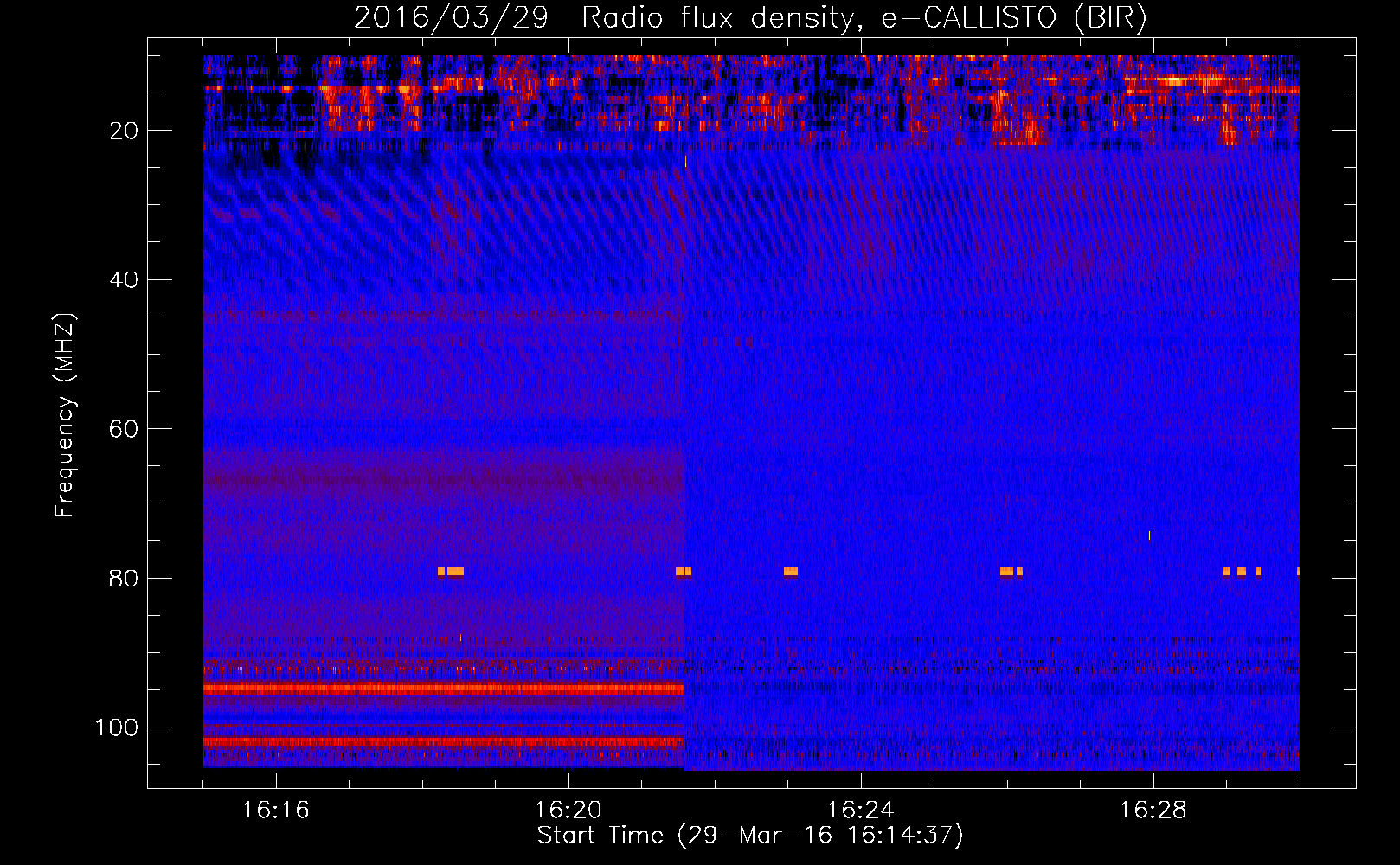
Task: Click the '20' frequency tick label
Action: pyautogui.click(x=125, y=131)
